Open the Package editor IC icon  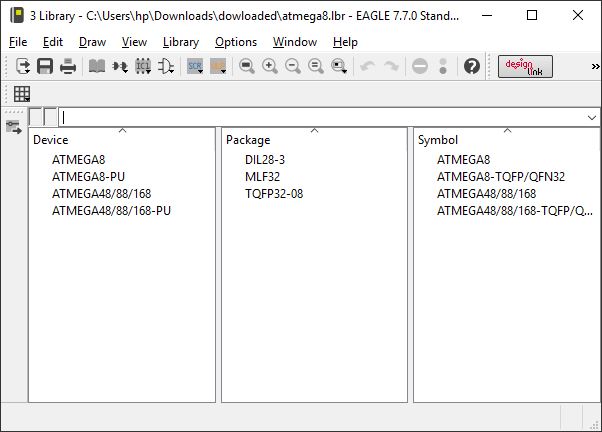coord(143,66)
